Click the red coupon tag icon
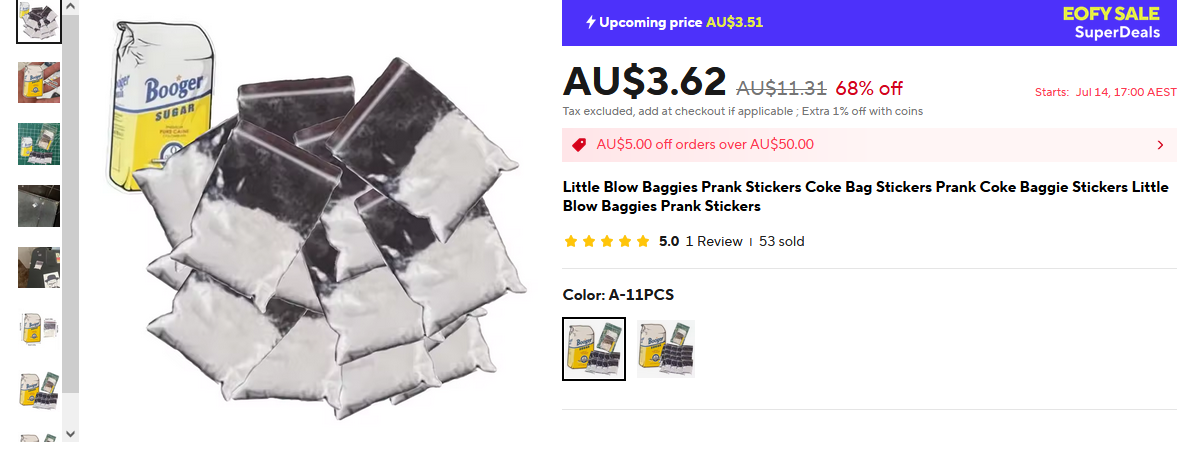This screenshot has width=1186, height=467. 579,145
